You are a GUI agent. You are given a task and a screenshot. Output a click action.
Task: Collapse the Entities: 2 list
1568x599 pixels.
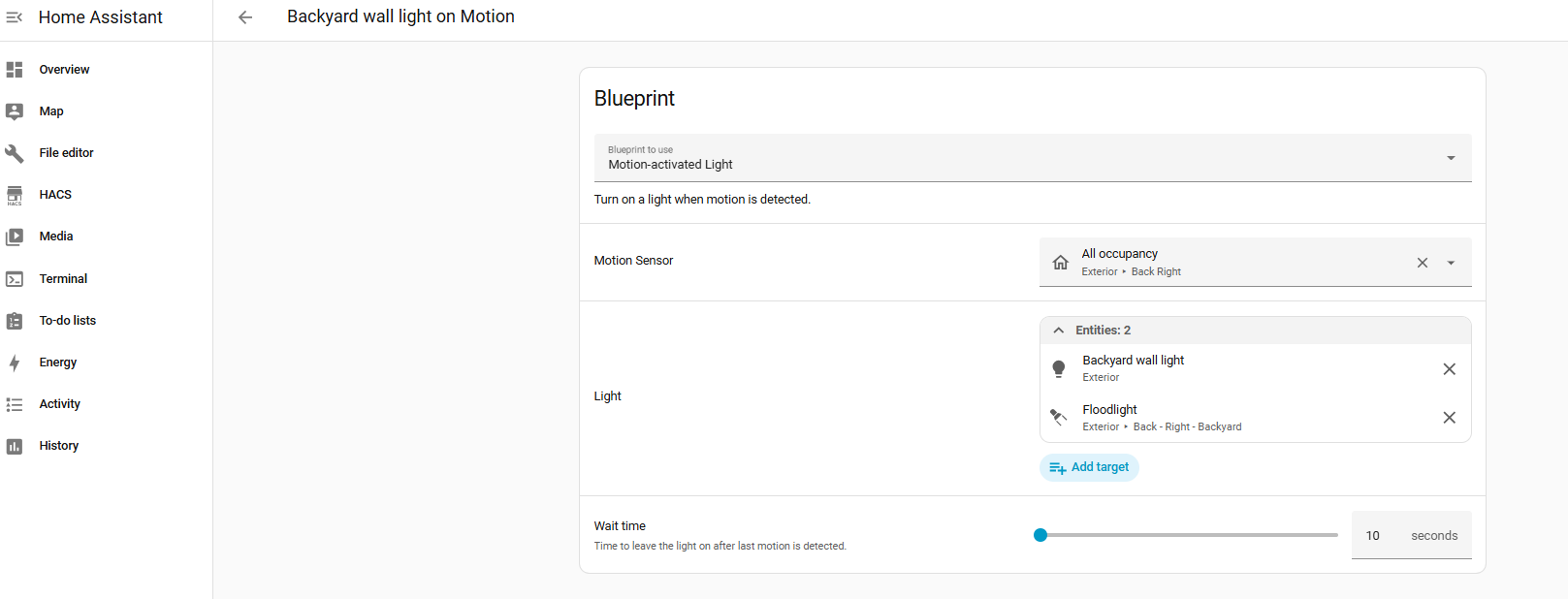tap(1059, 331)
